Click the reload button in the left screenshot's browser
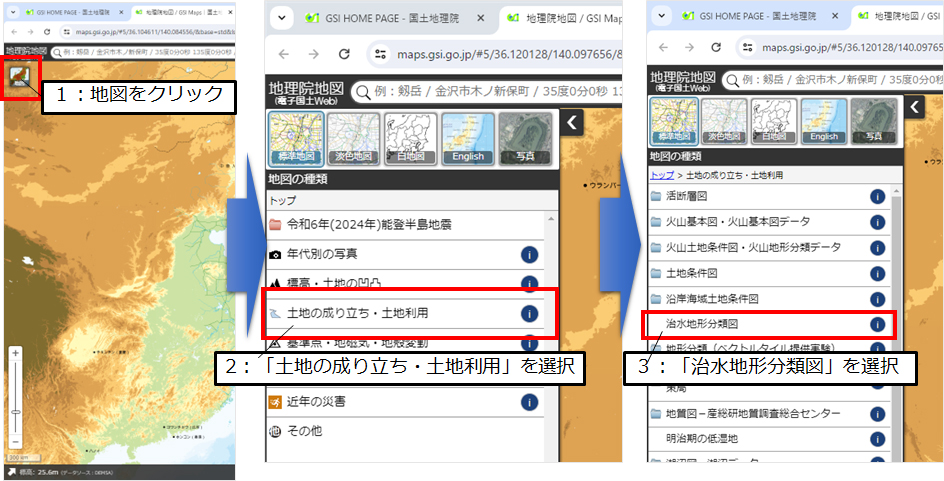944x481 pixels. coord(48,31)
